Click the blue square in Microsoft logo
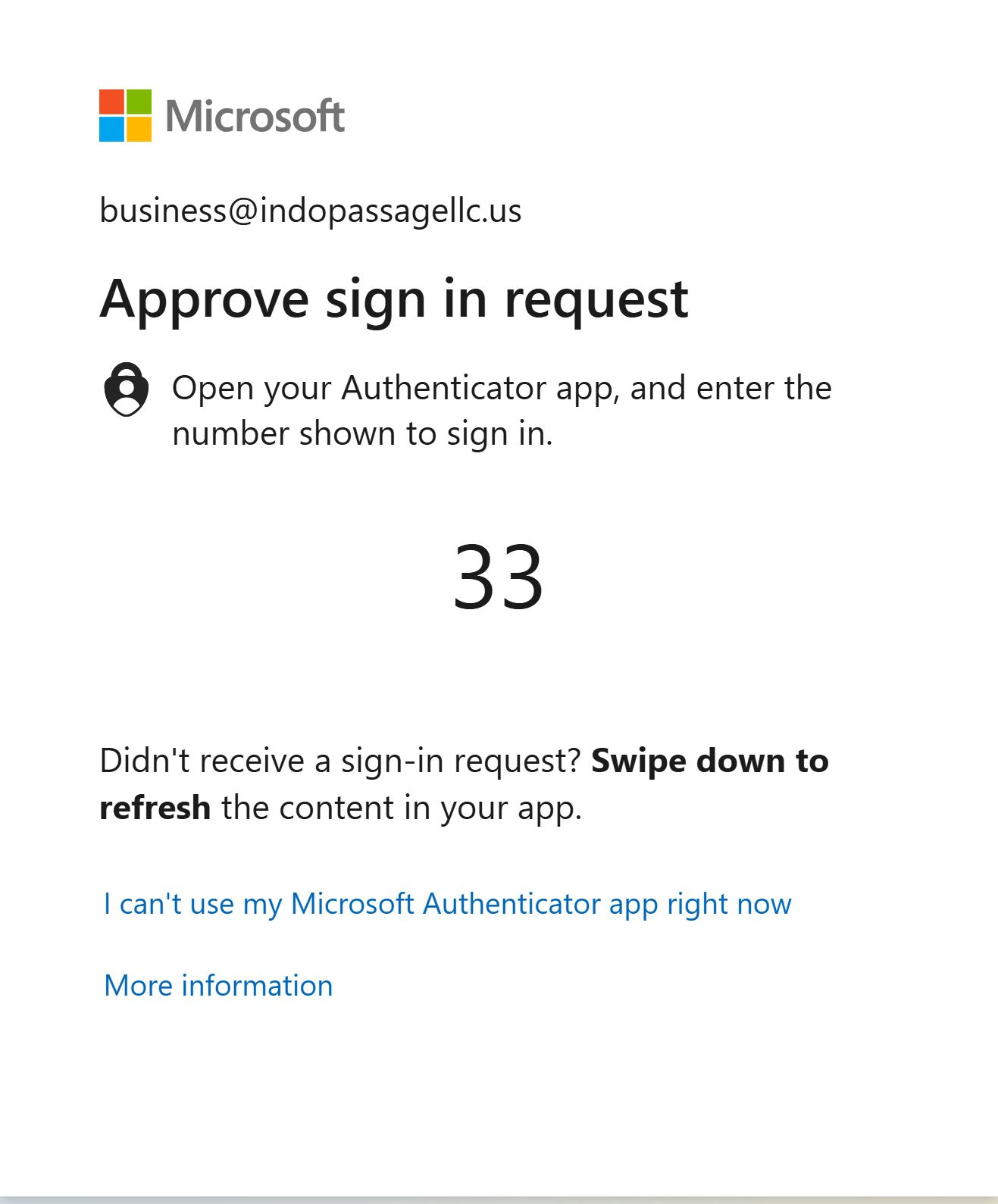 click(x=112, y=129)
